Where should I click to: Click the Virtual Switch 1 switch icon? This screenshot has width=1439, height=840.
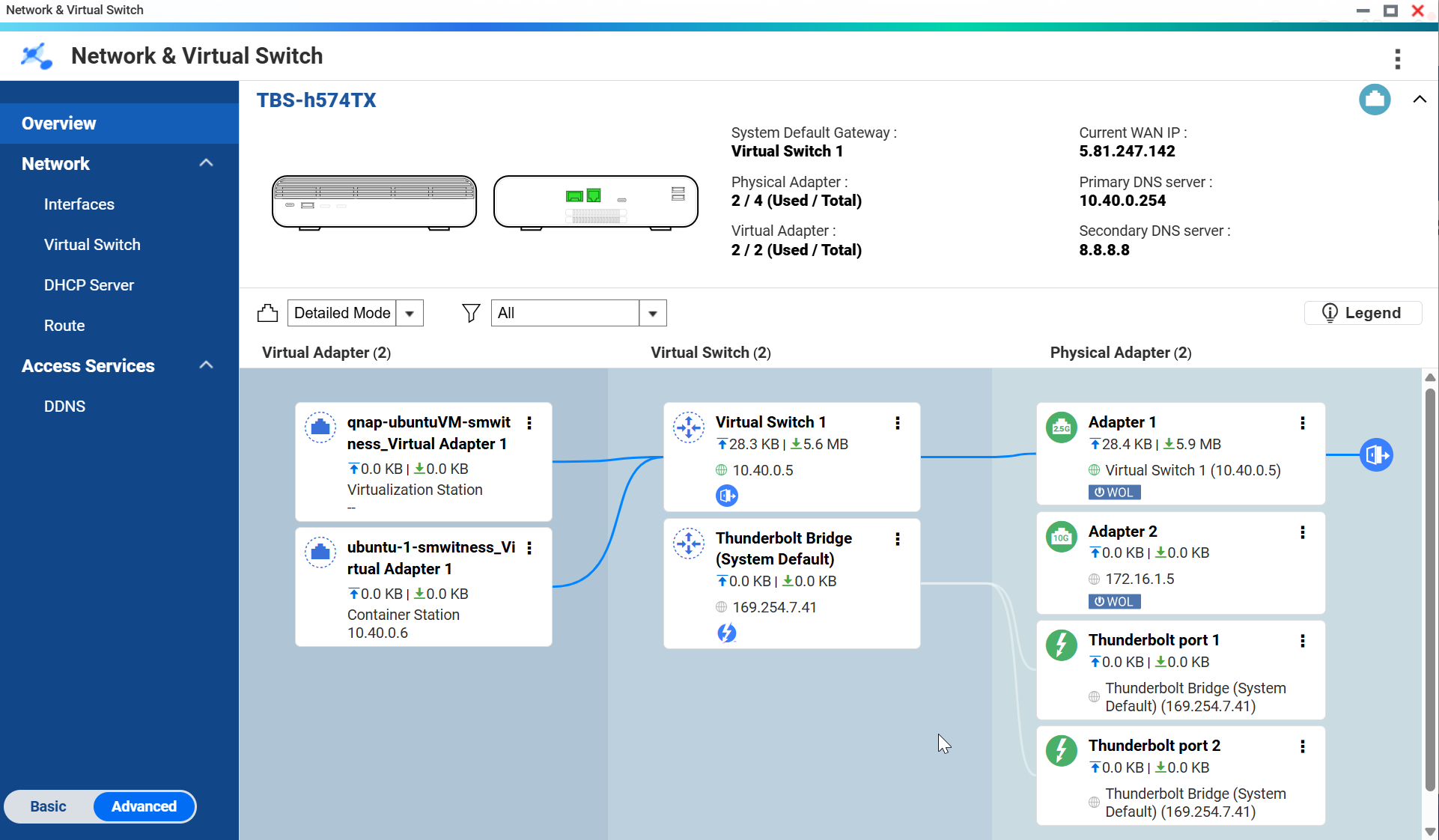coord(689,427)
